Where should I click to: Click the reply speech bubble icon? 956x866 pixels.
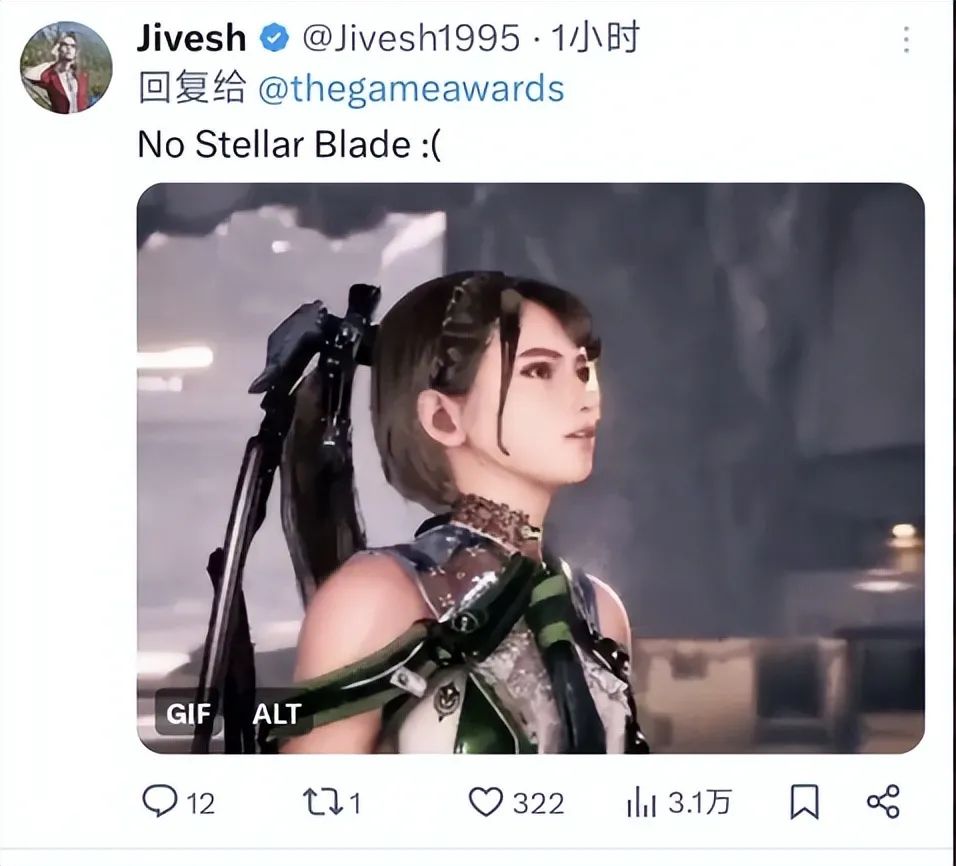[x=160, y=801]
